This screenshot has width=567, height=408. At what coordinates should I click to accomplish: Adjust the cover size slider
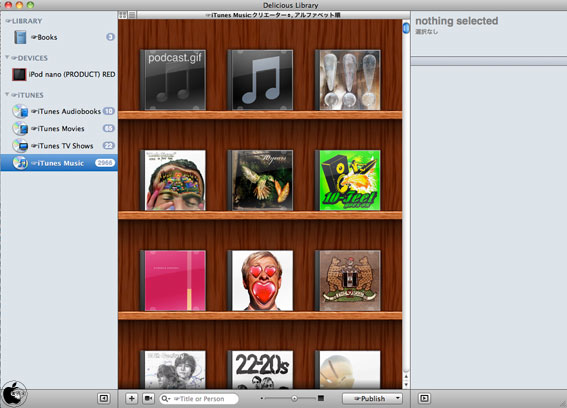click(x=294, y=398)
